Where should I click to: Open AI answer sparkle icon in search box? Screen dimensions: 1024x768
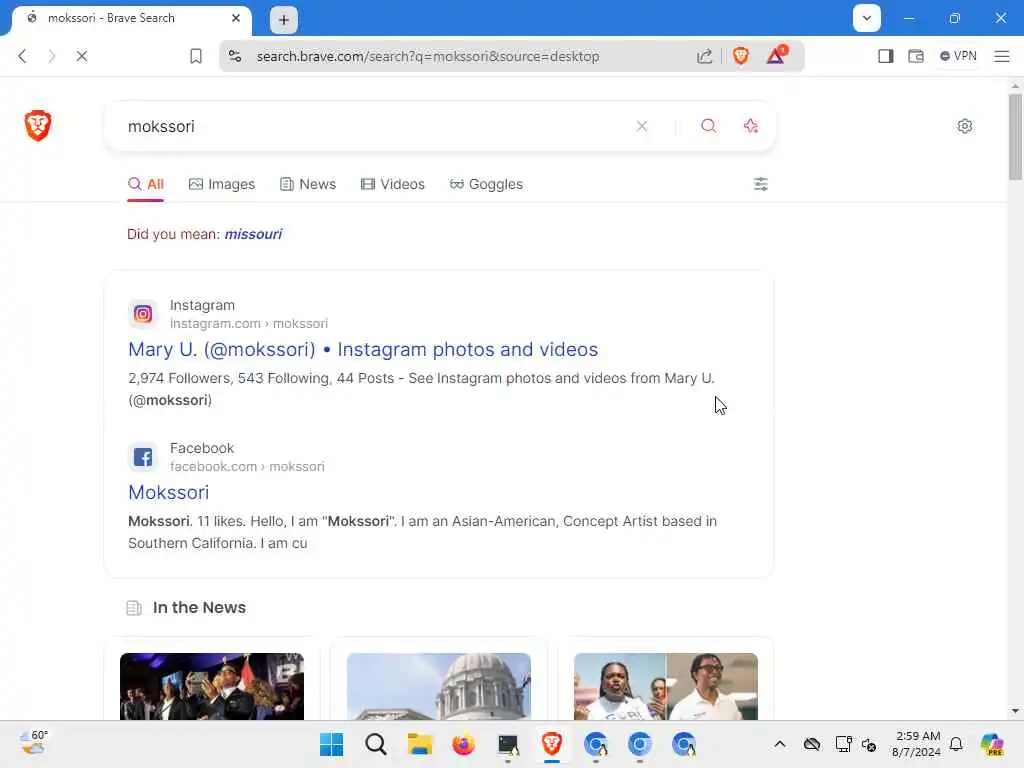coord(751,126)
